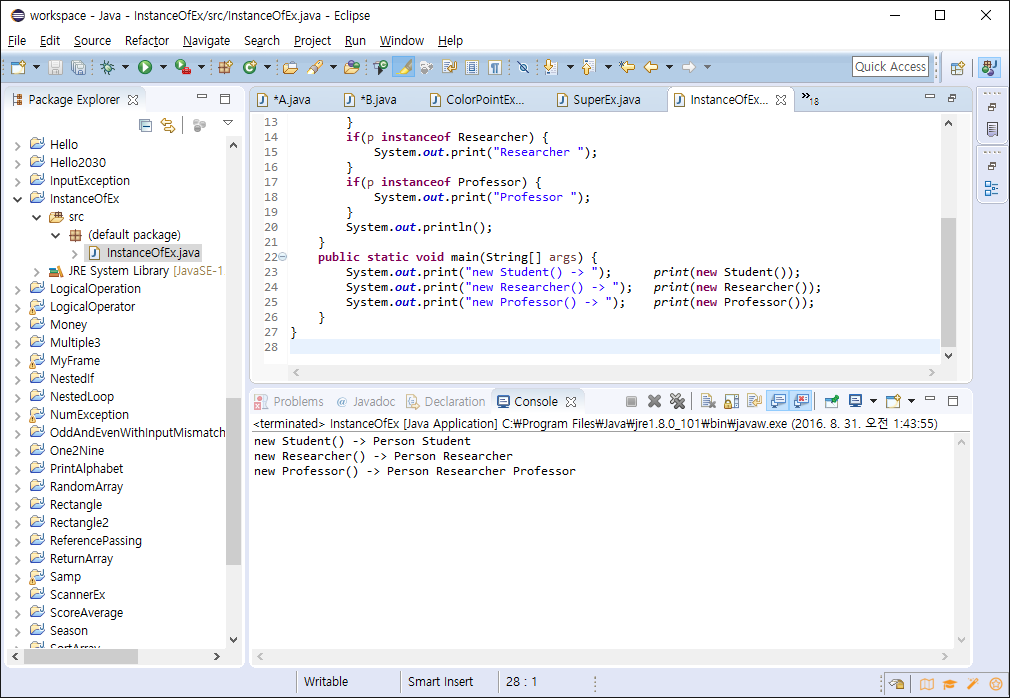Image resolution: width=1010 pixels, height=698 pixels.
Task: Toggle Scroll Lock in Console
Action: point(731,402)
